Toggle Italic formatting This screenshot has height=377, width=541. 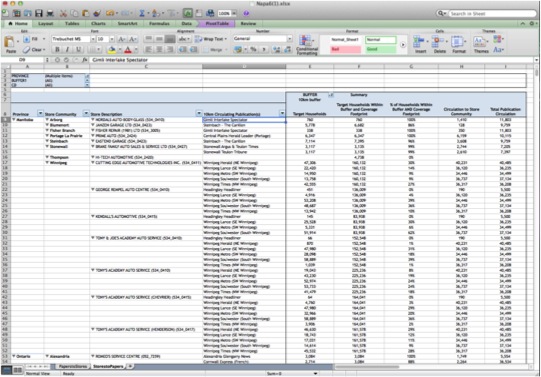(x=68, y=50)
